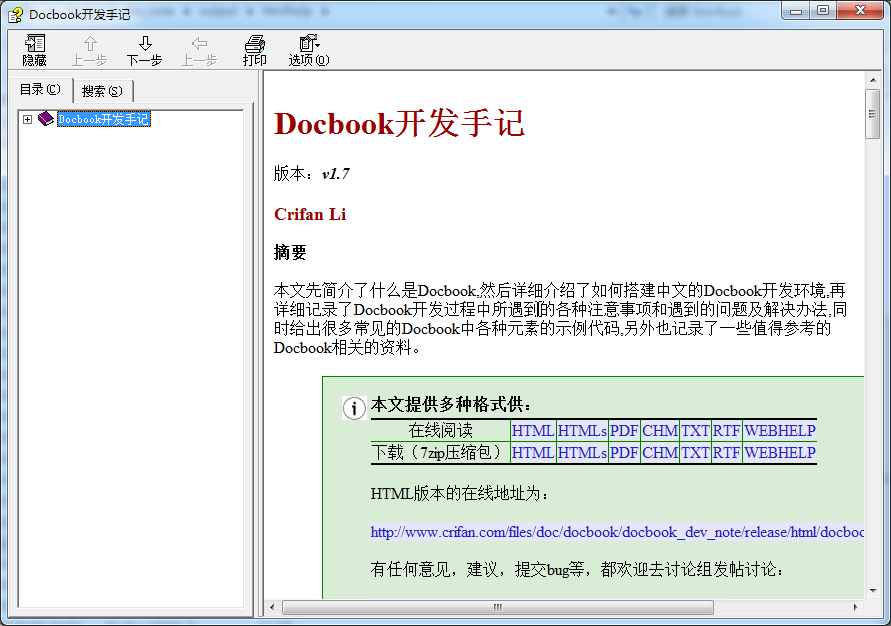891x626 pixels.
Task: Open the online reading HTMLs link
Action: pos(582,431)
